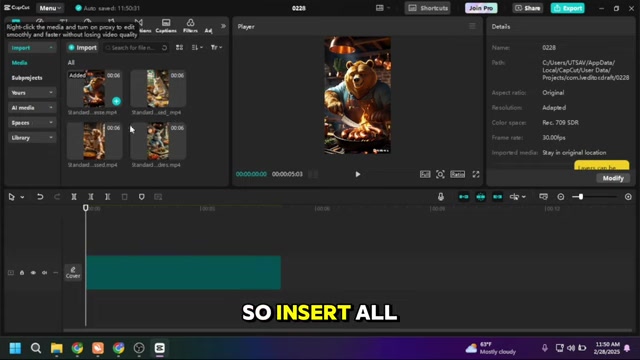Select the teal clip on the timeline track
Image resolution: width=640 pixels, height=360 pixels.
(183, 273)
